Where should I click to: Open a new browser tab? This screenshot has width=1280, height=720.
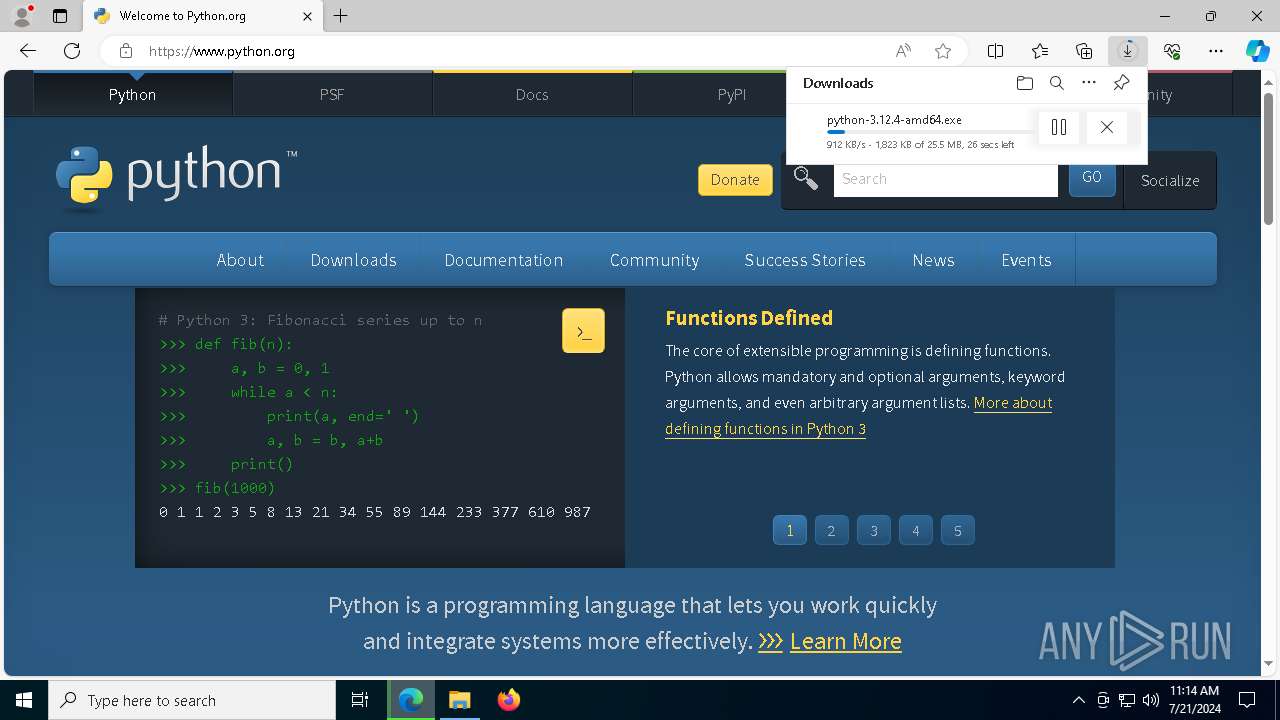point(341,16)
